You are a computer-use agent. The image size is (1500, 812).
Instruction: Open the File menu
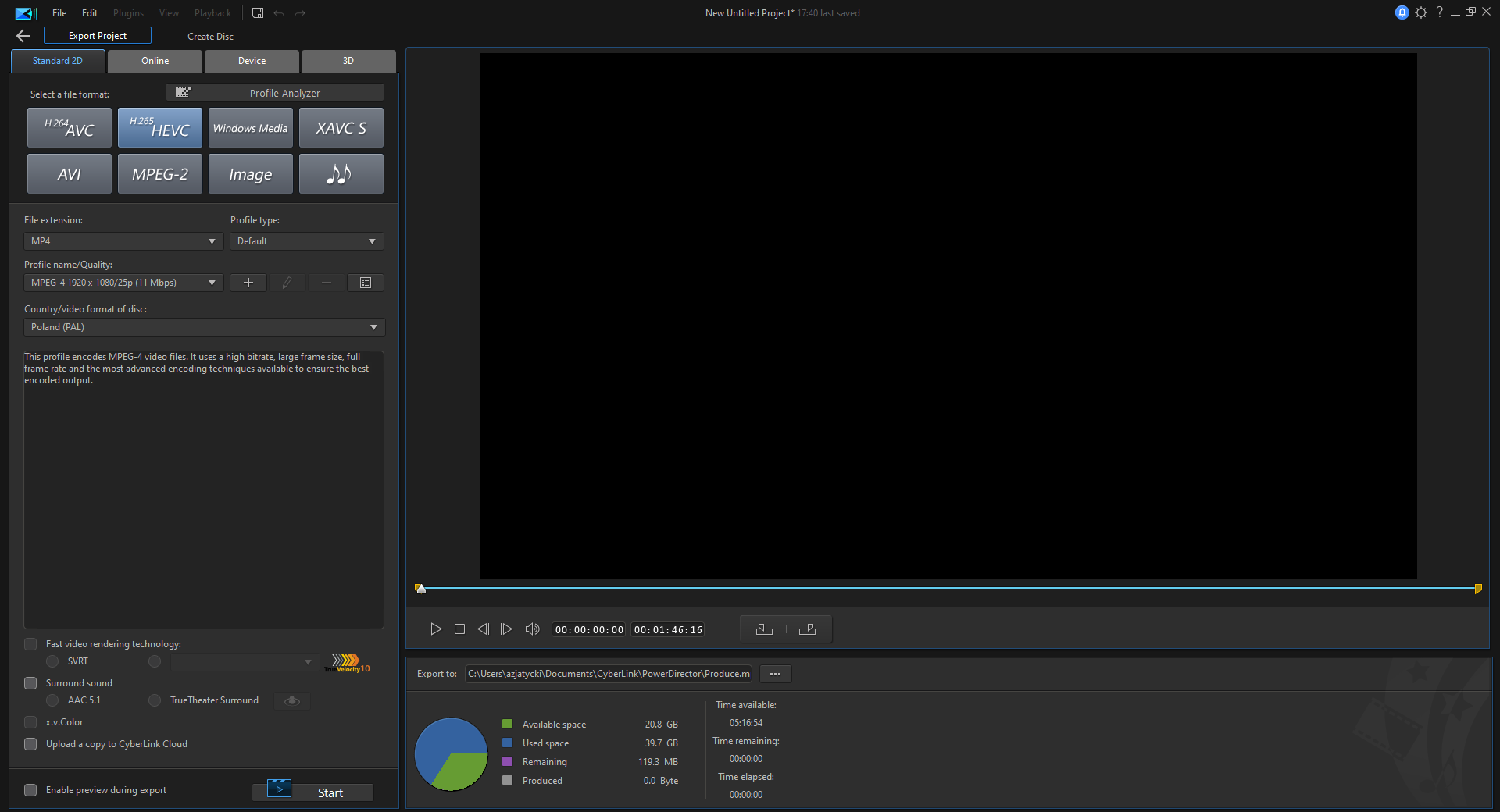coord(59,13)
